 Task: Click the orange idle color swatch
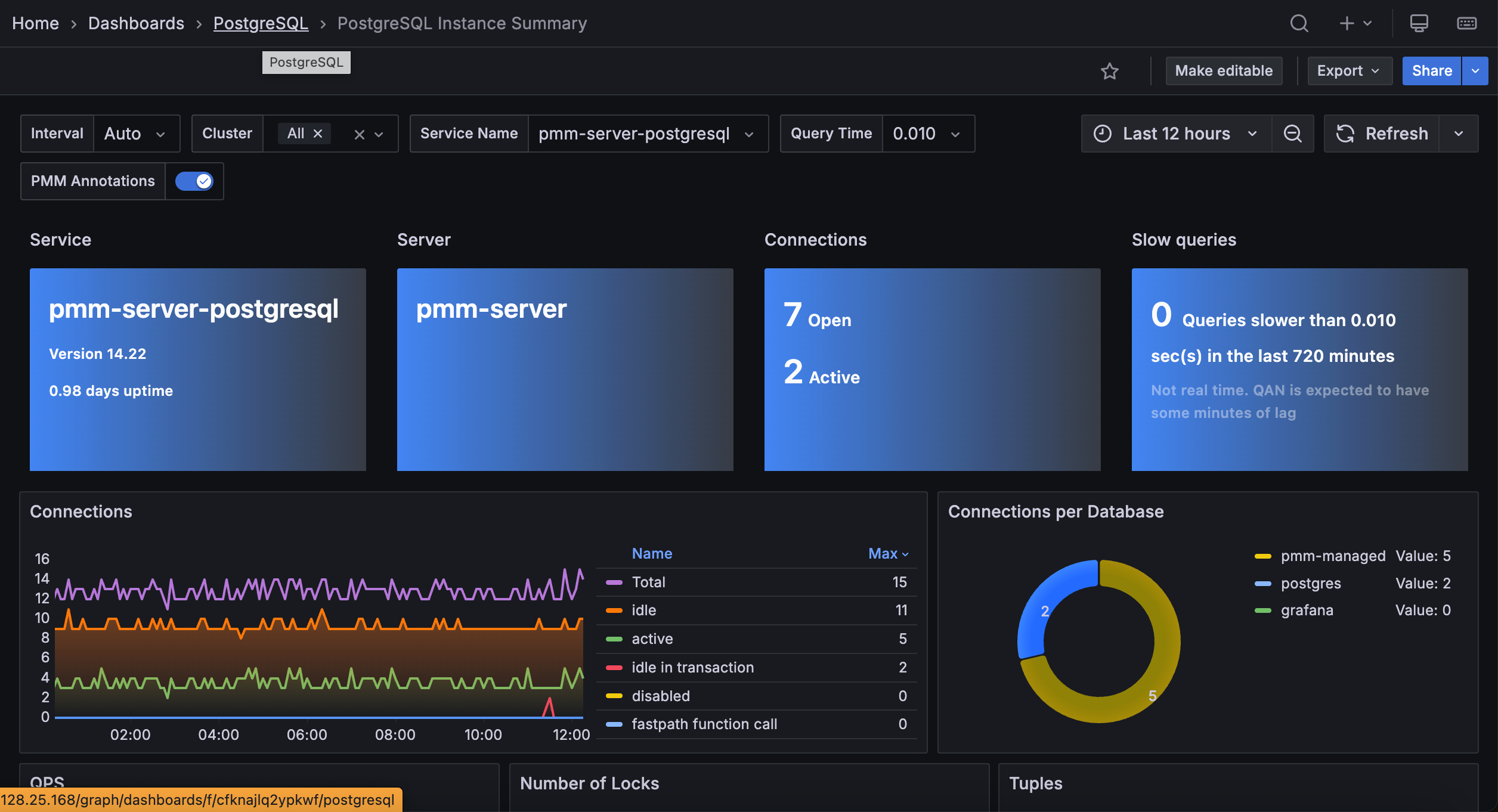(x=614, y=610)
